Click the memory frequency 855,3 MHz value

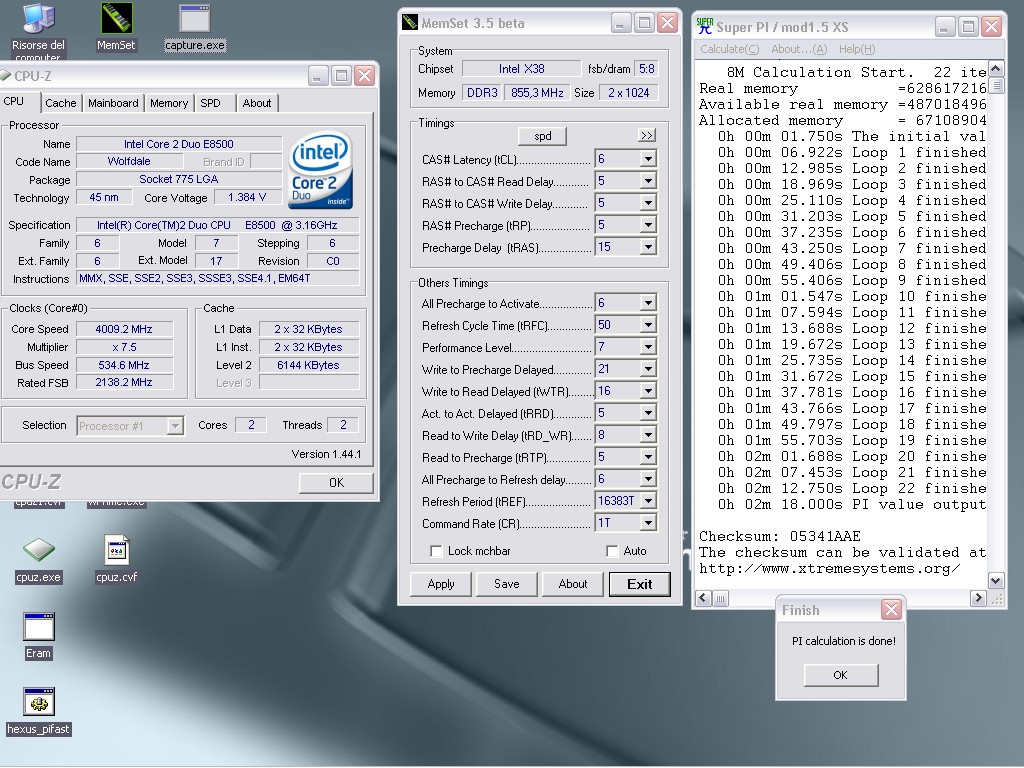pyautogui.click(x=537, y=93)
